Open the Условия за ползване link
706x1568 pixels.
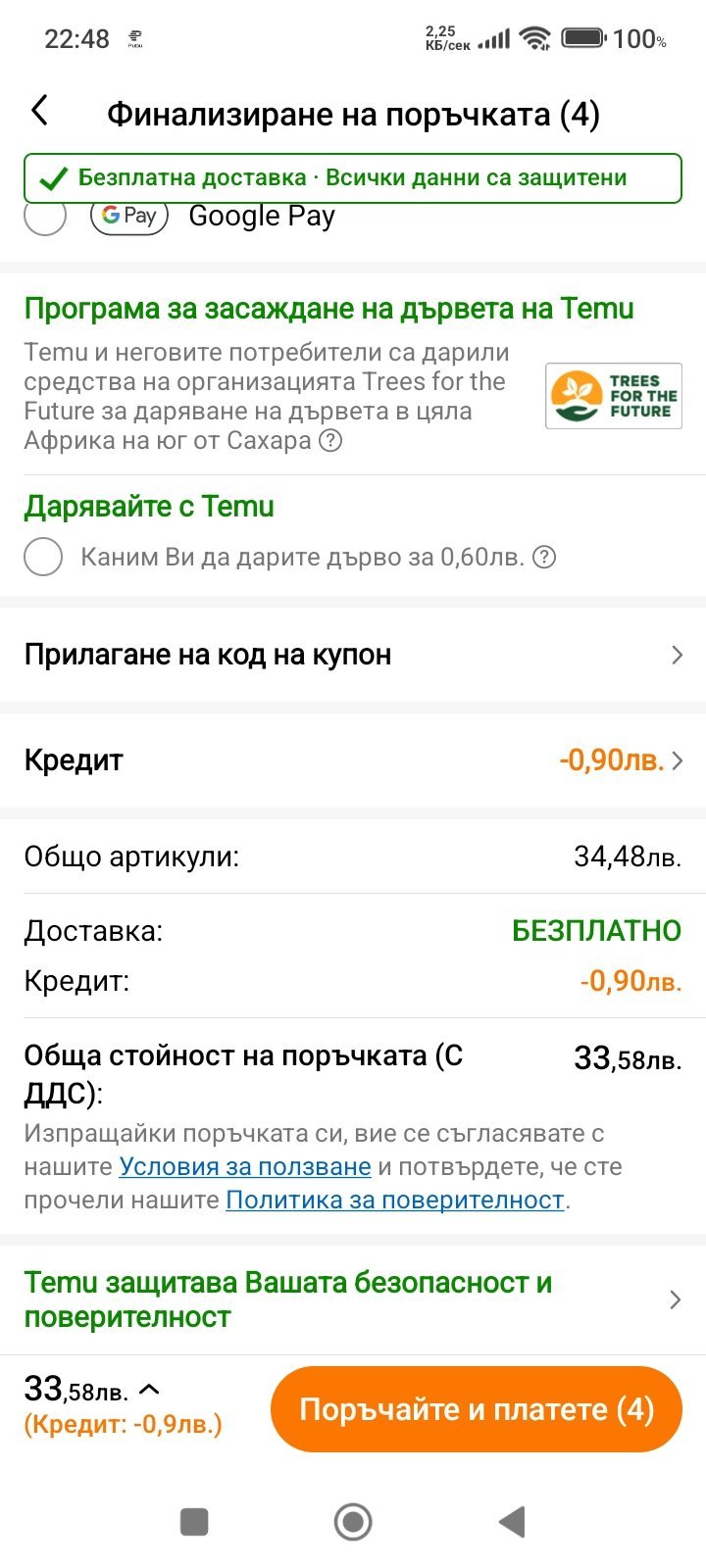pos(245,1166)
